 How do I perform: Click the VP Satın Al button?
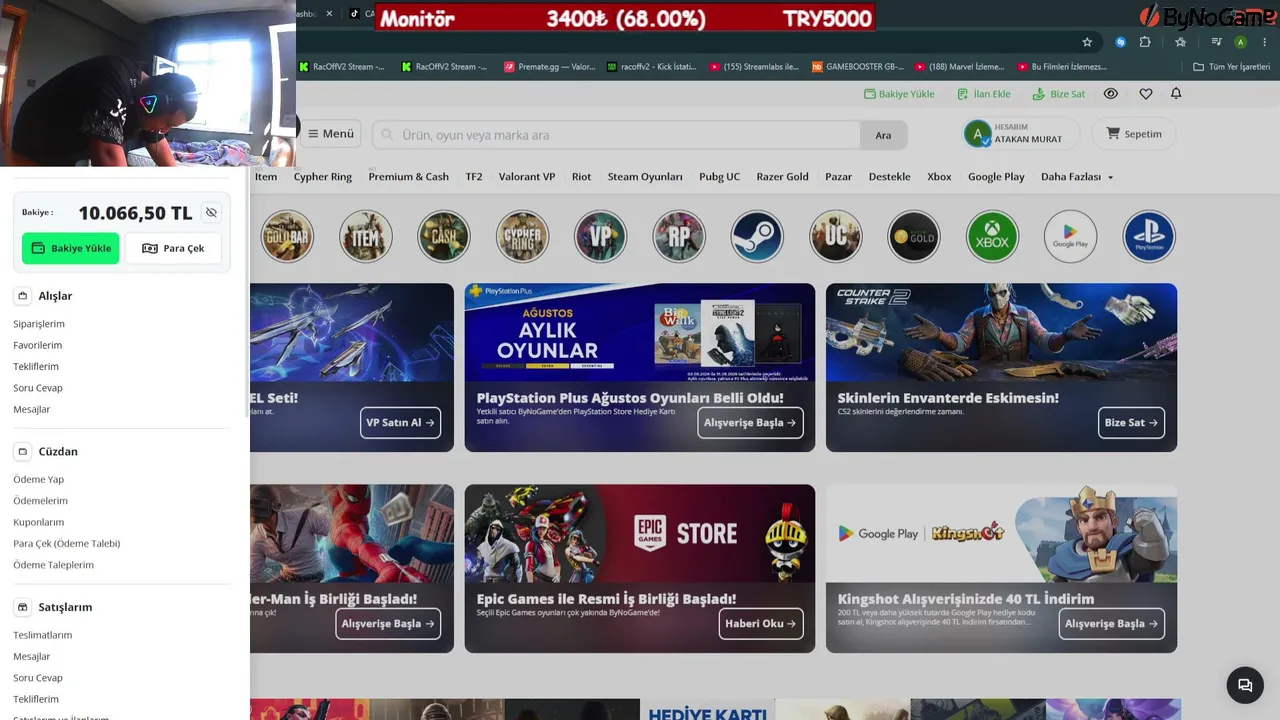[x=401, y=423]
